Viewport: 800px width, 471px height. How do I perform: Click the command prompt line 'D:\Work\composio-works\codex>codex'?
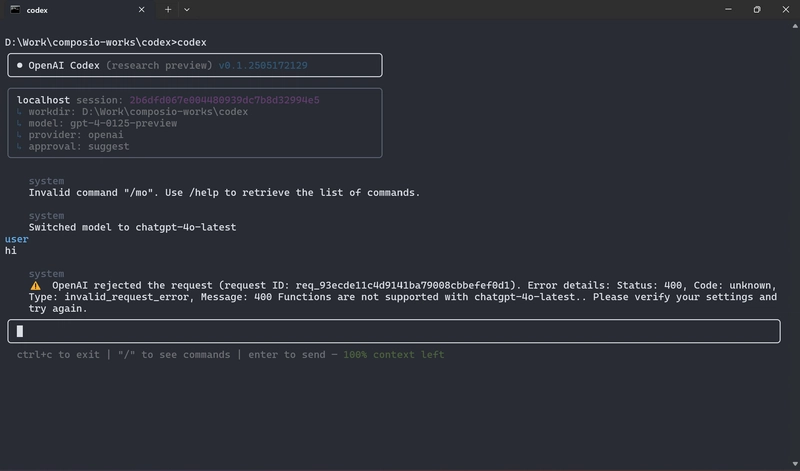coord(106,42)
